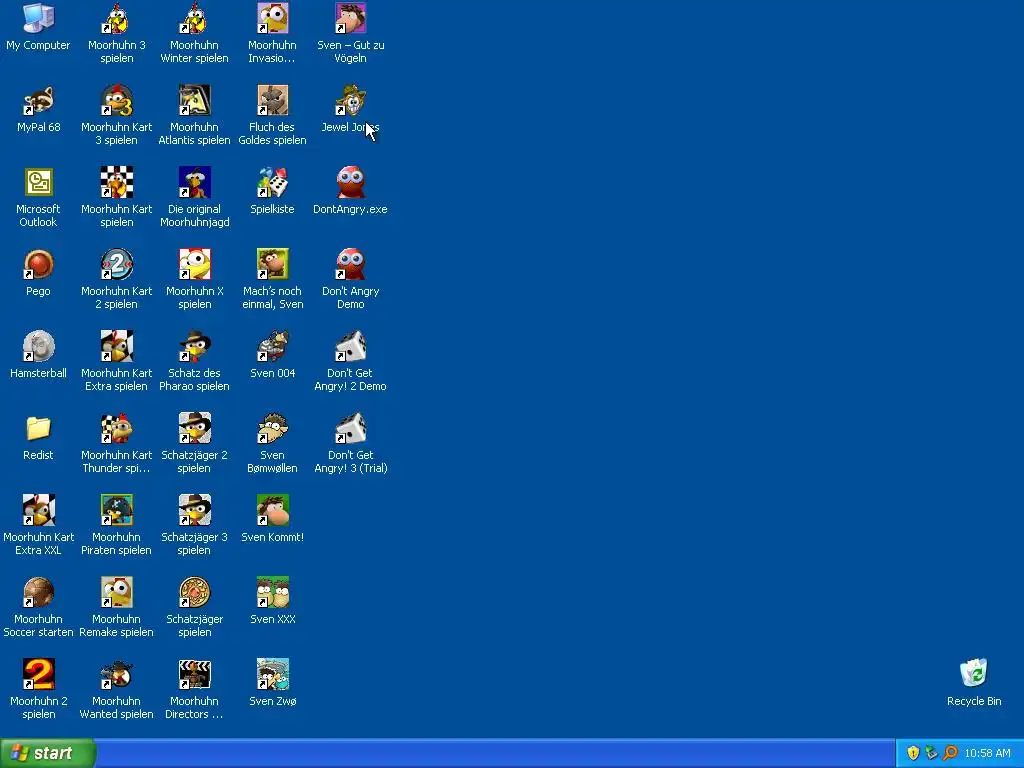Click the Moorhuhn X spielen icon

pyautogui.click(x=195, y=264)
